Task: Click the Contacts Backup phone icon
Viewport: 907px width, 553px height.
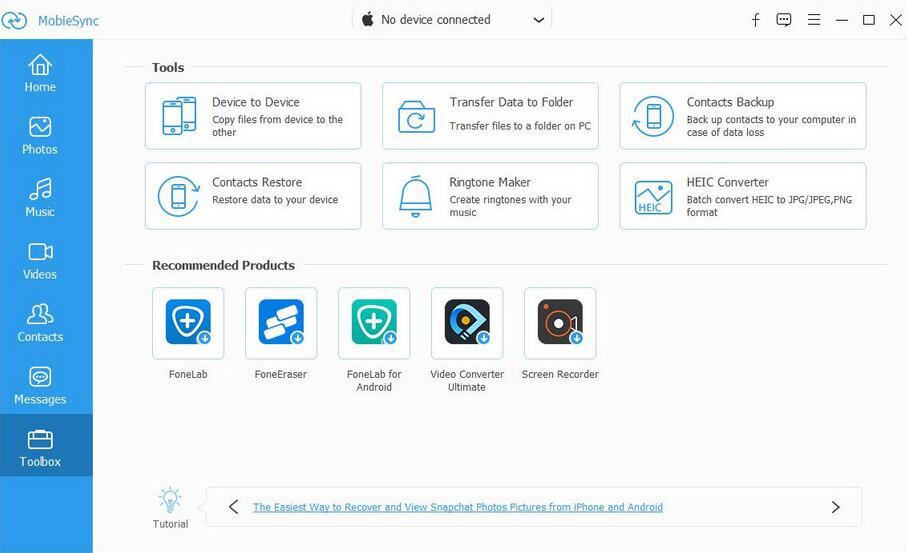Action: click(x=653, y=116)
